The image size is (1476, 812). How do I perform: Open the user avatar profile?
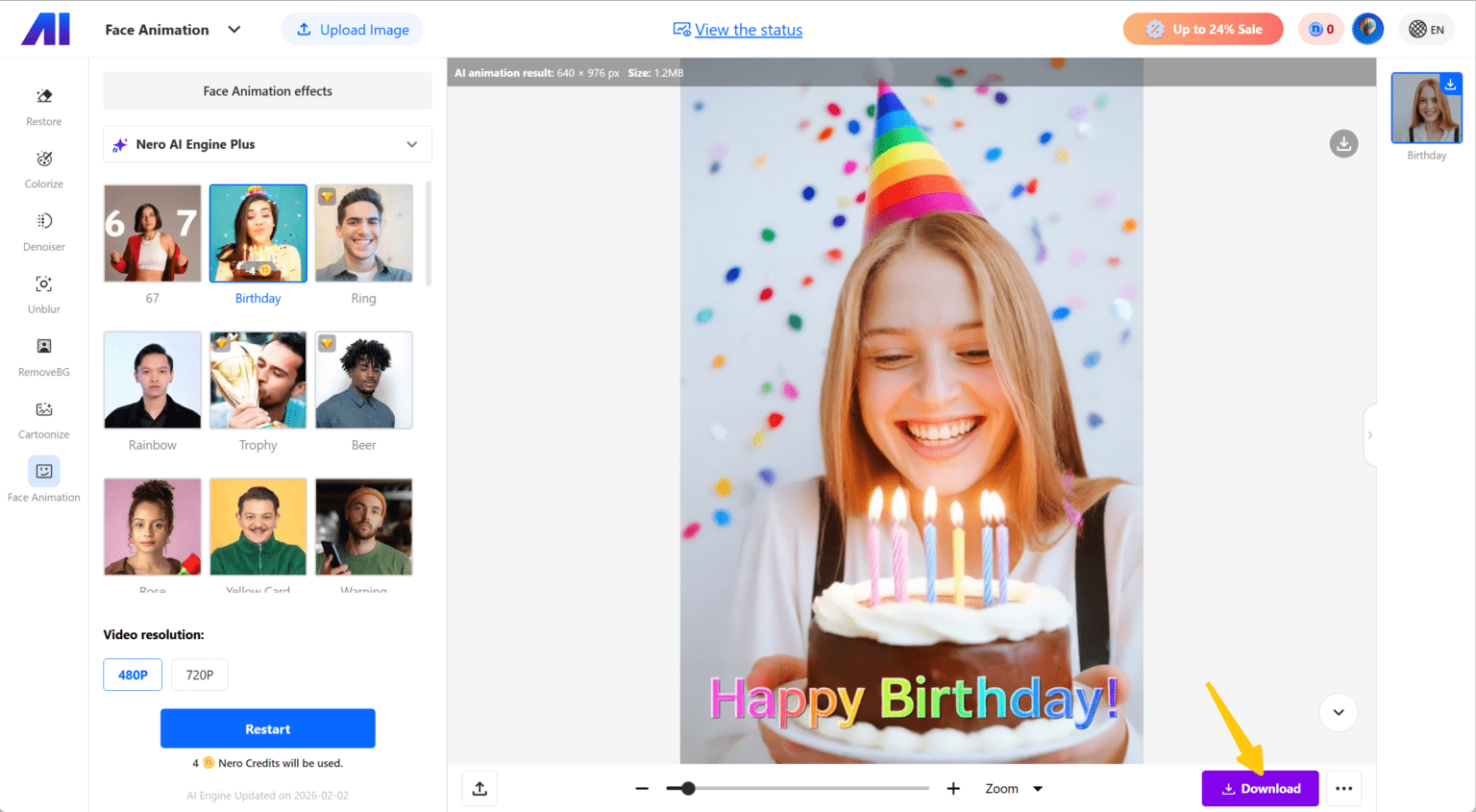click(x=1367, y=29)
